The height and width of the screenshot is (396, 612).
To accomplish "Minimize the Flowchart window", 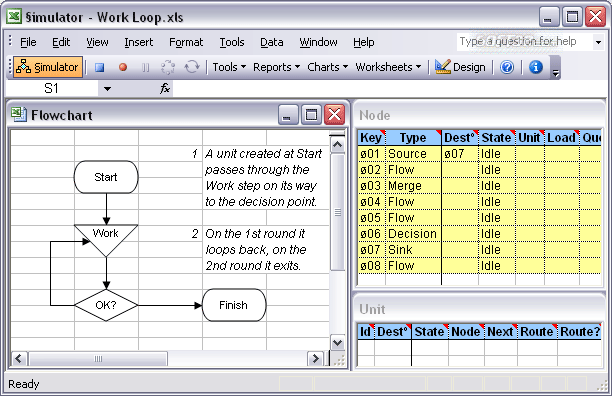I will (x=288, y=115).
